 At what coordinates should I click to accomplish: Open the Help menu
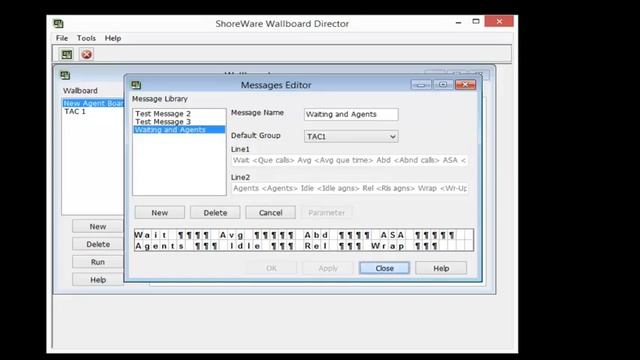click(113, 38)
